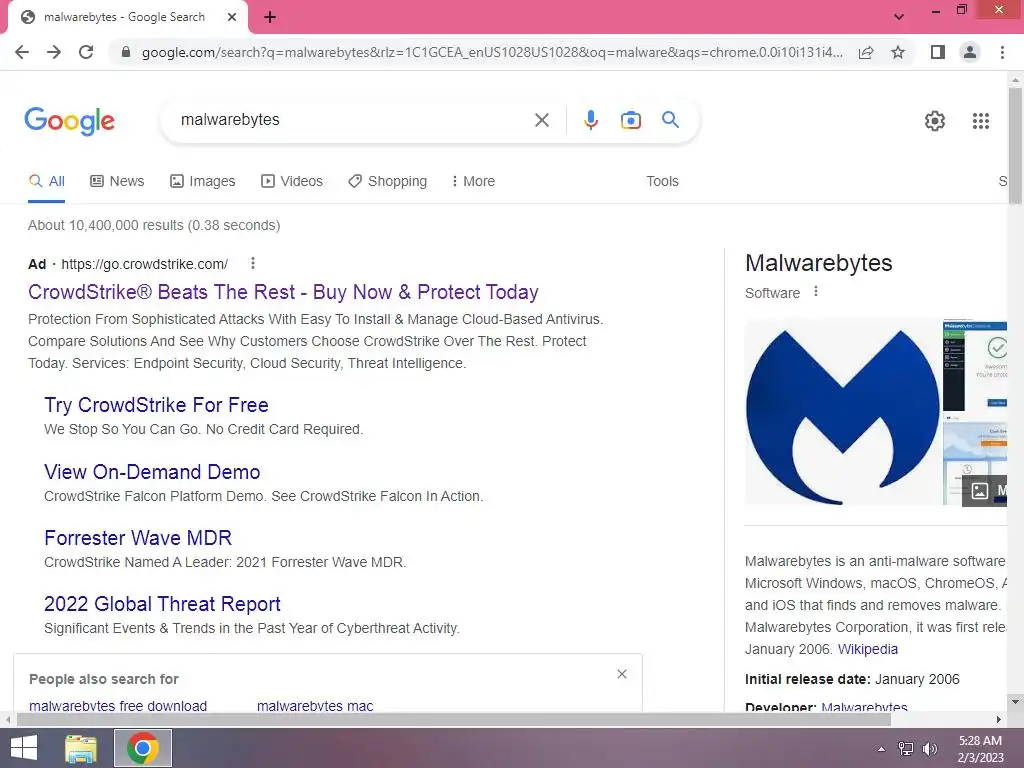The height and width of the screenshot is (768, 1024).
Task: Open the Forrester Wave MDR link
Action: 138,537
